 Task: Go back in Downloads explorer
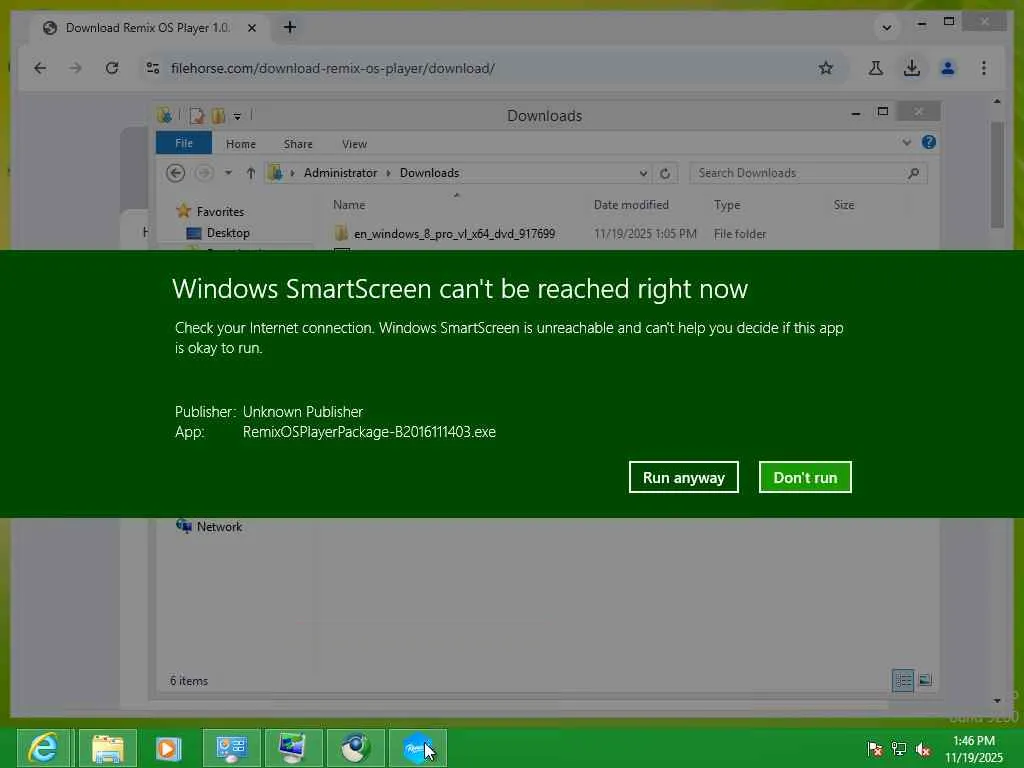coord(176,173)
